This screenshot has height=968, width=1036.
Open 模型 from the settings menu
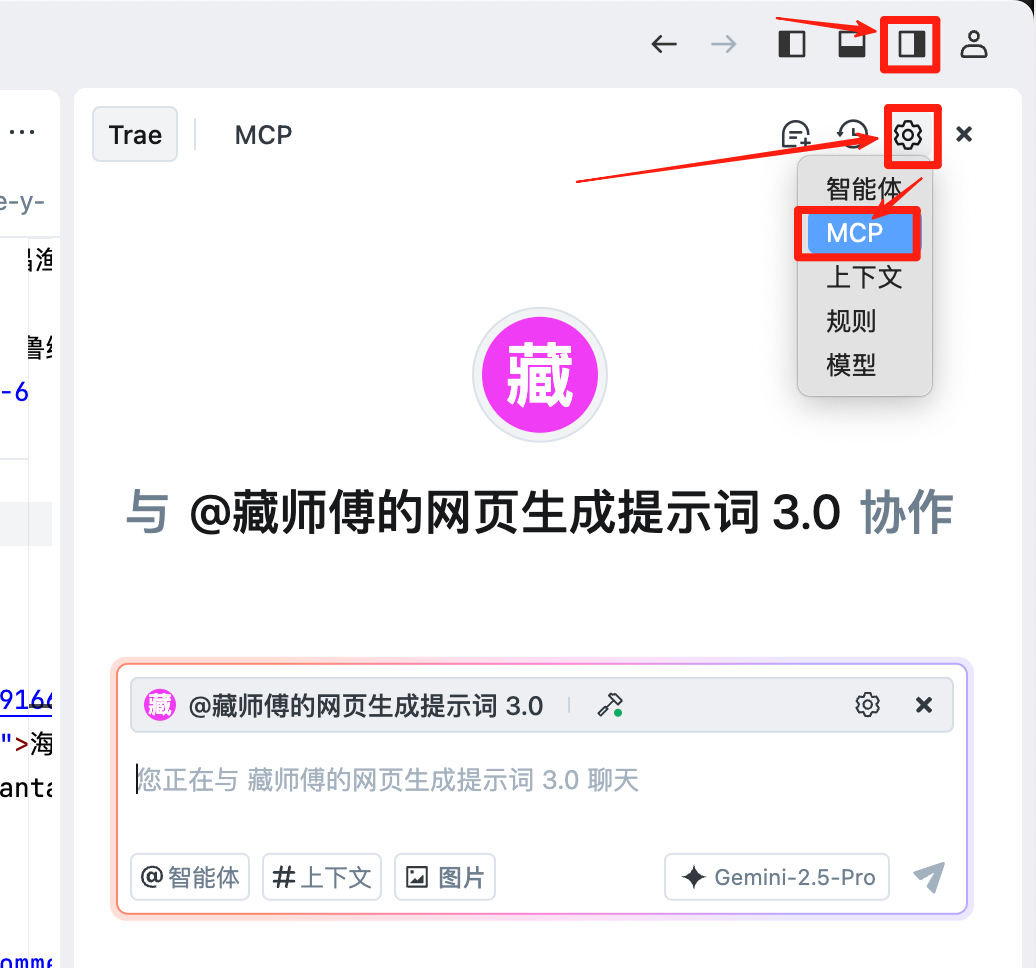pos(864,365)
